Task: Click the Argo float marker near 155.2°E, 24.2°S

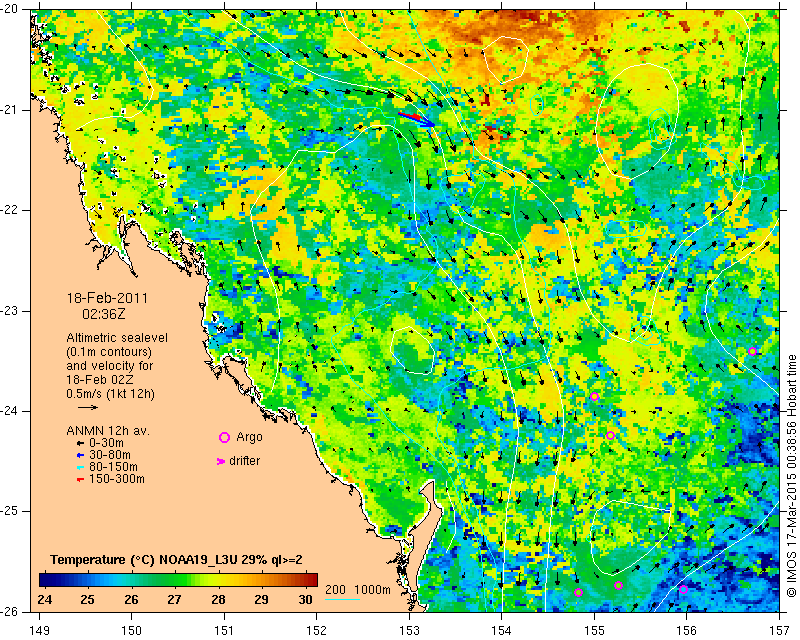Action: pyautogui.click(x=610, y=435)
